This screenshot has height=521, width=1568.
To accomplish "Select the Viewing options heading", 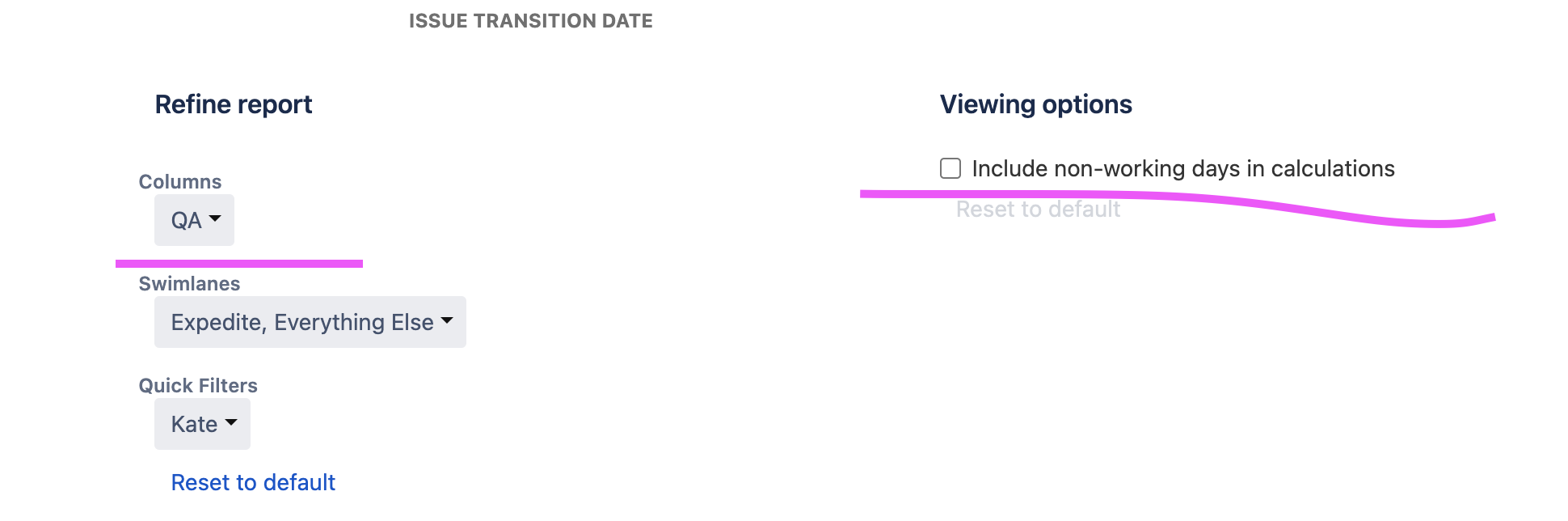I will pos(1036,104).
